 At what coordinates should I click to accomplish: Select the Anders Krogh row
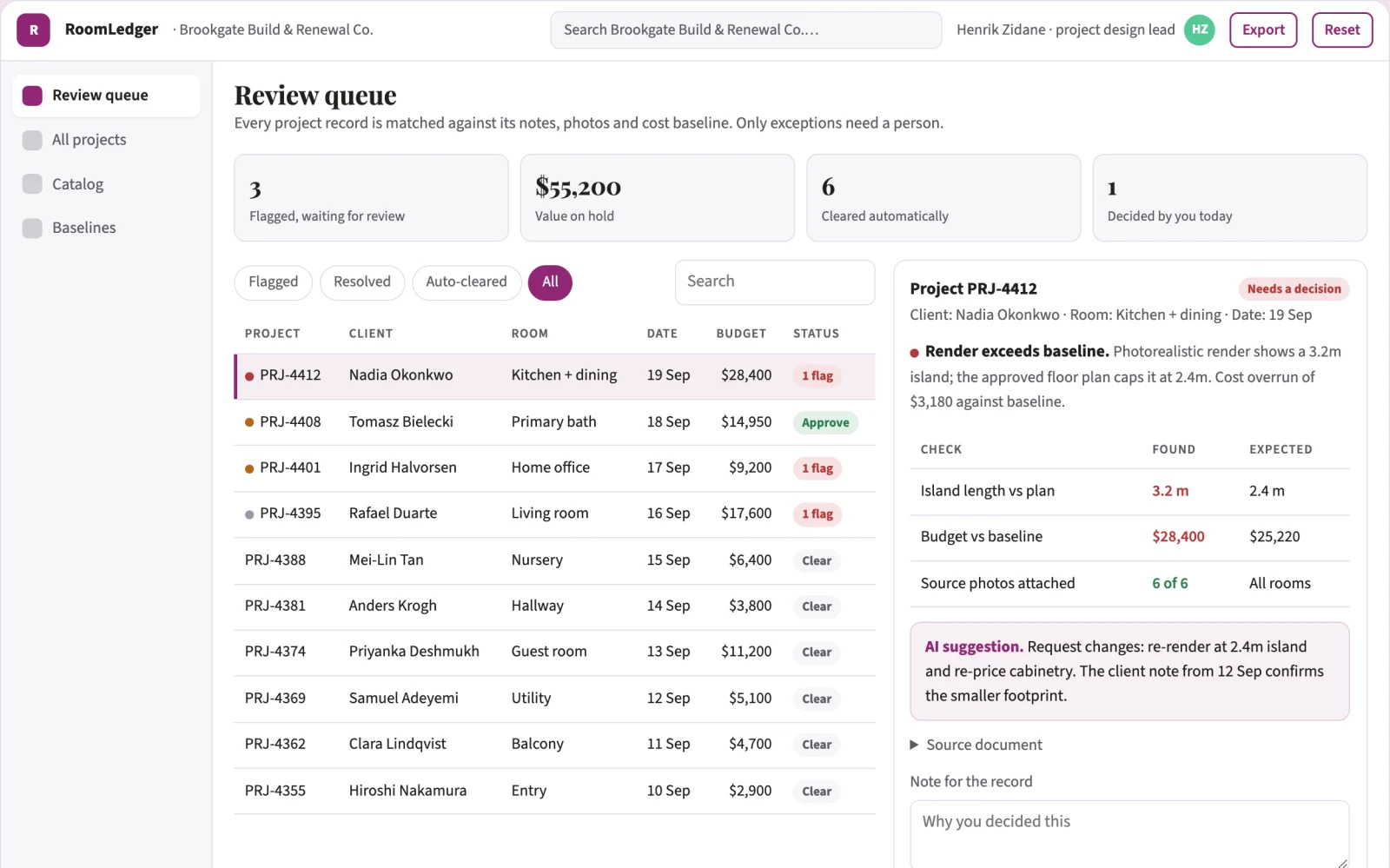554,606
